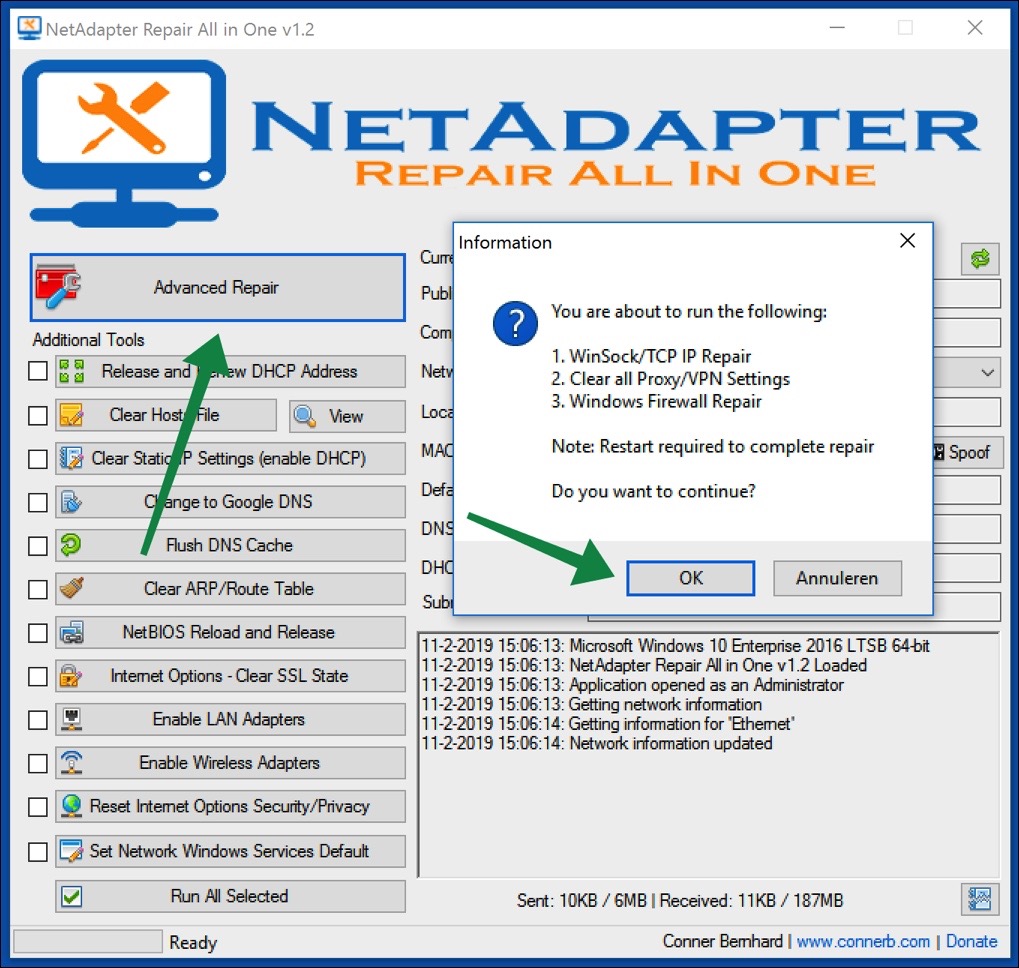Click the Change to Google DNS icon

pyautogui.click(x=71, y=502)
